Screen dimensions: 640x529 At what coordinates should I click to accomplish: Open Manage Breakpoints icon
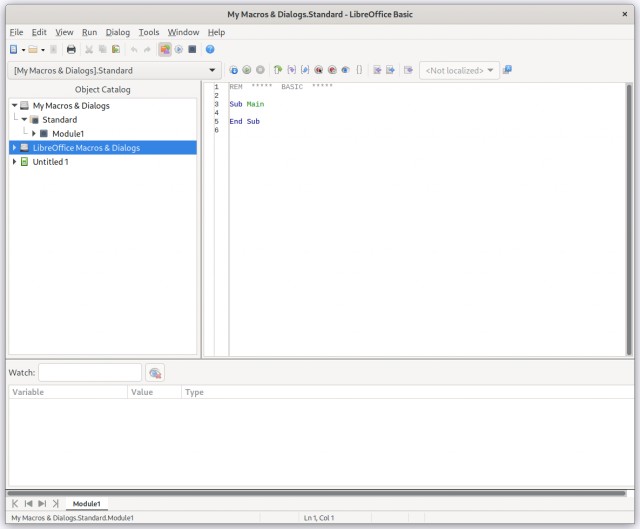[x=332, y=70]
